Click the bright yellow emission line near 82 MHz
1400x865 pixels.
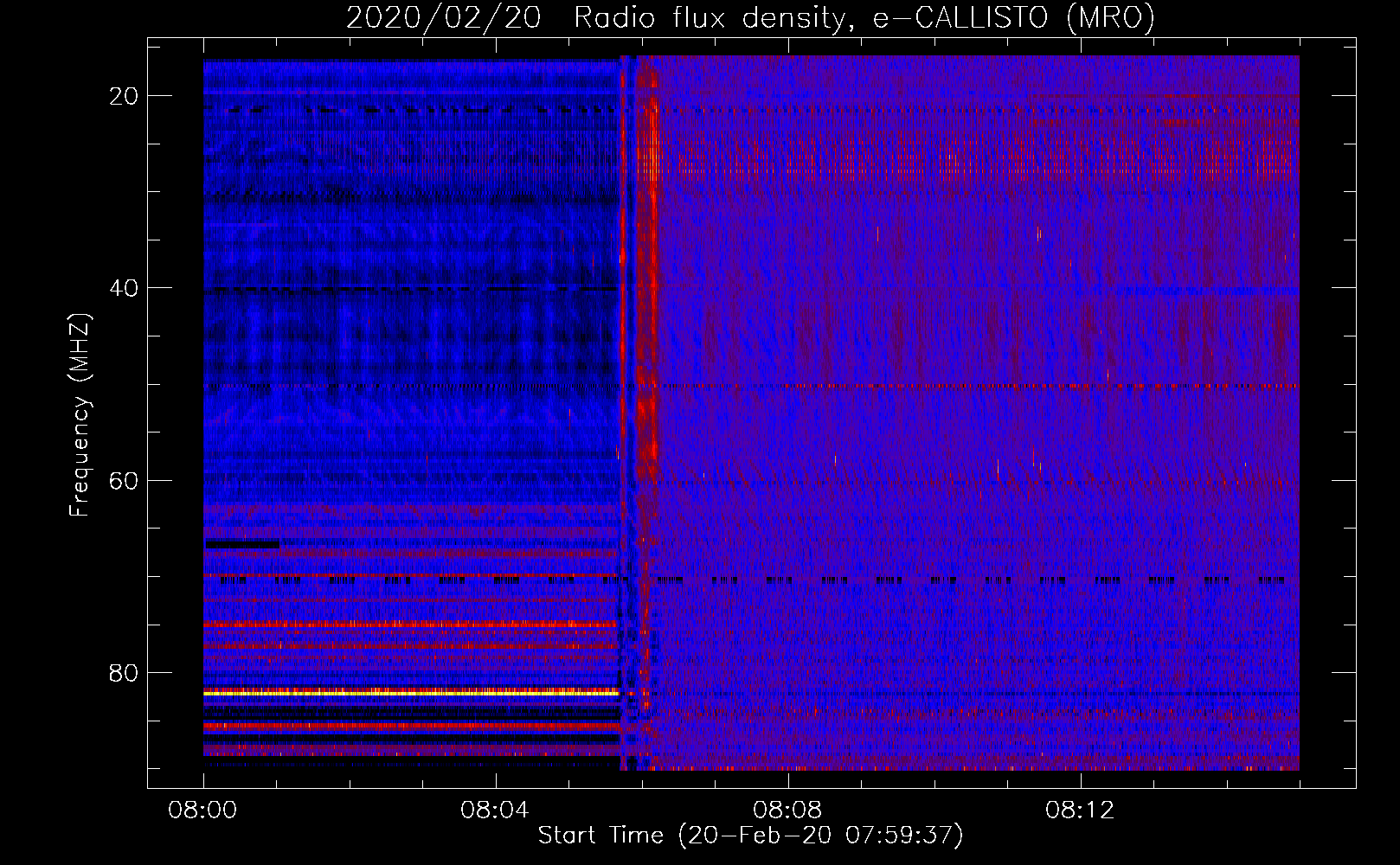click(x=412, y=693)
